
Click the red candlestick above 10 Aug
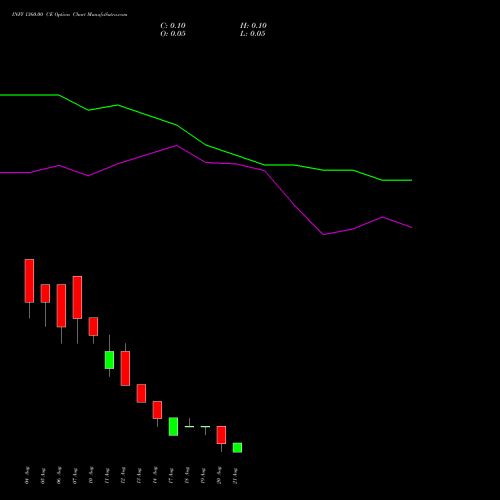pos(93,326)
